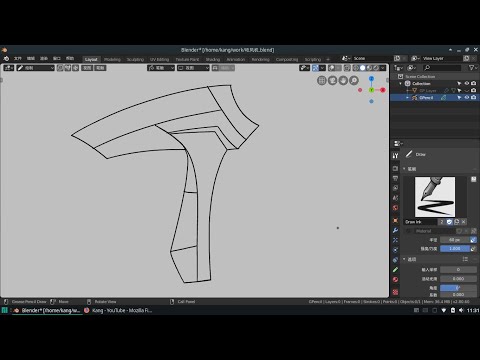480x360 pixels.
Task: Toggle Collection selectable arrow icon
Action: pyautogui.click(x=459, y=84)
